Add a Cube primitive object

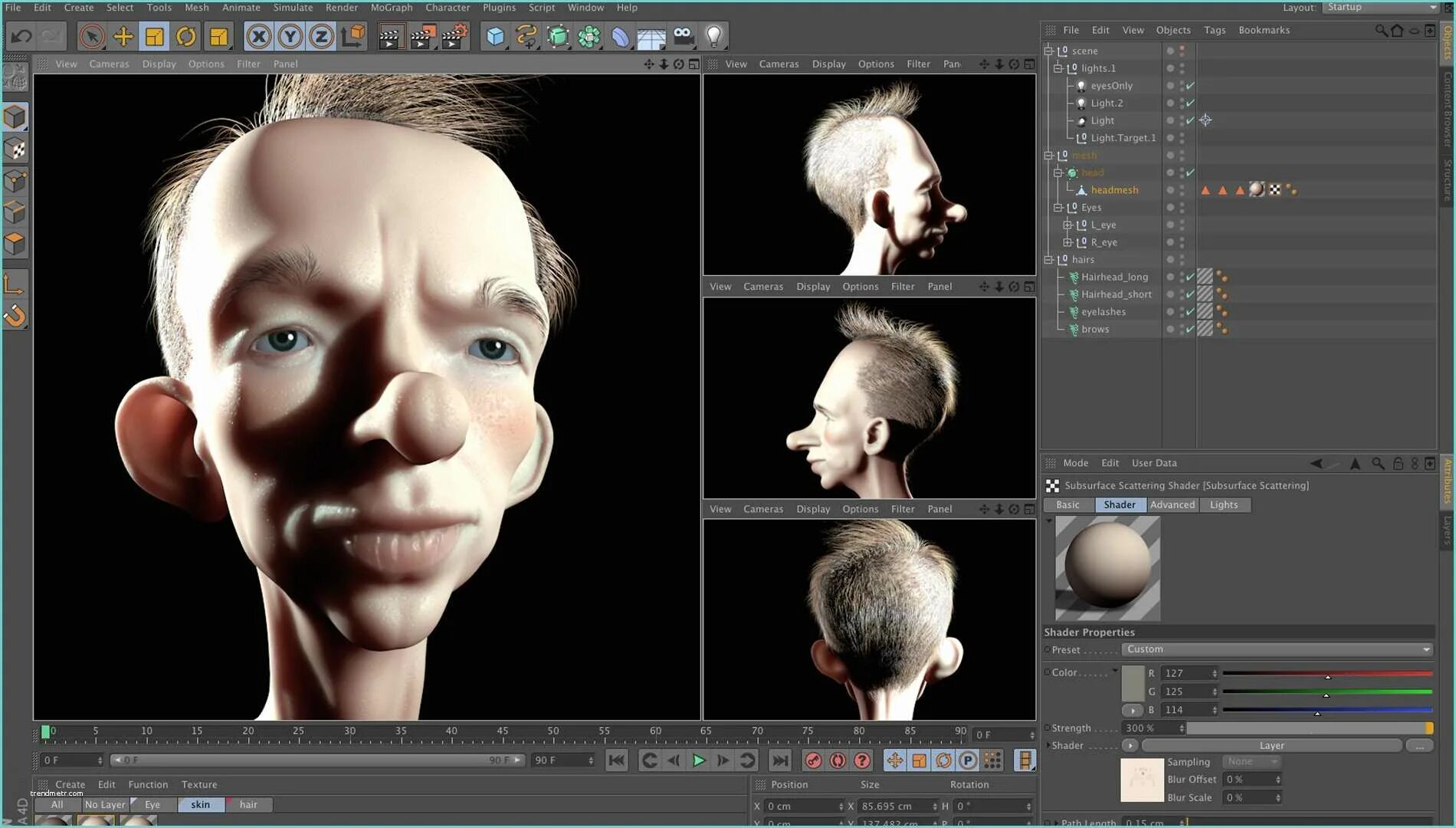[496, 36]
